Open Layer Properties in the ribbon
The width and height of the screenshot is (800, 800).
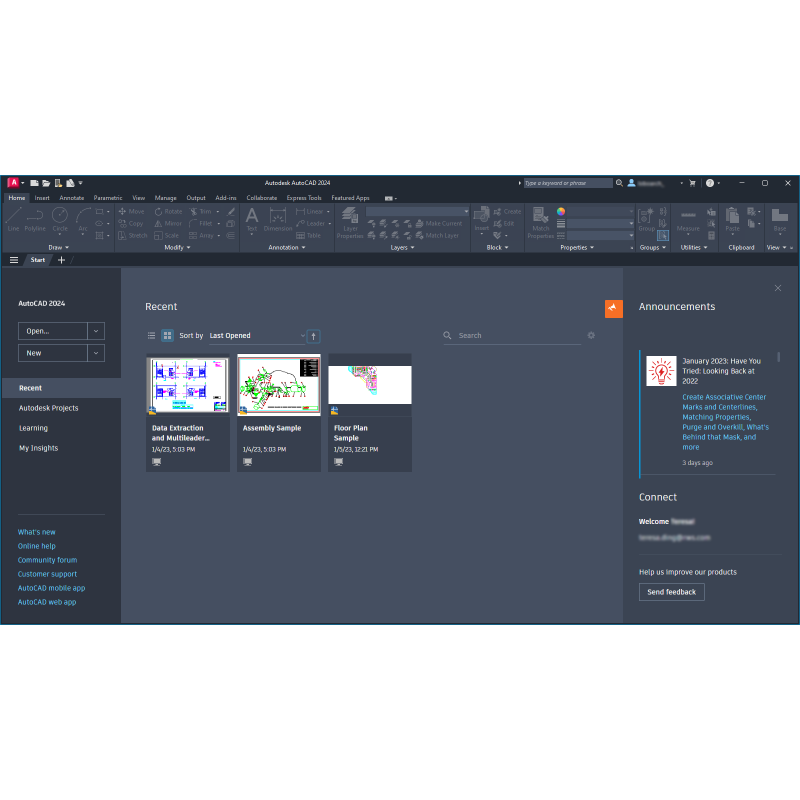click(x=350, y=222)
